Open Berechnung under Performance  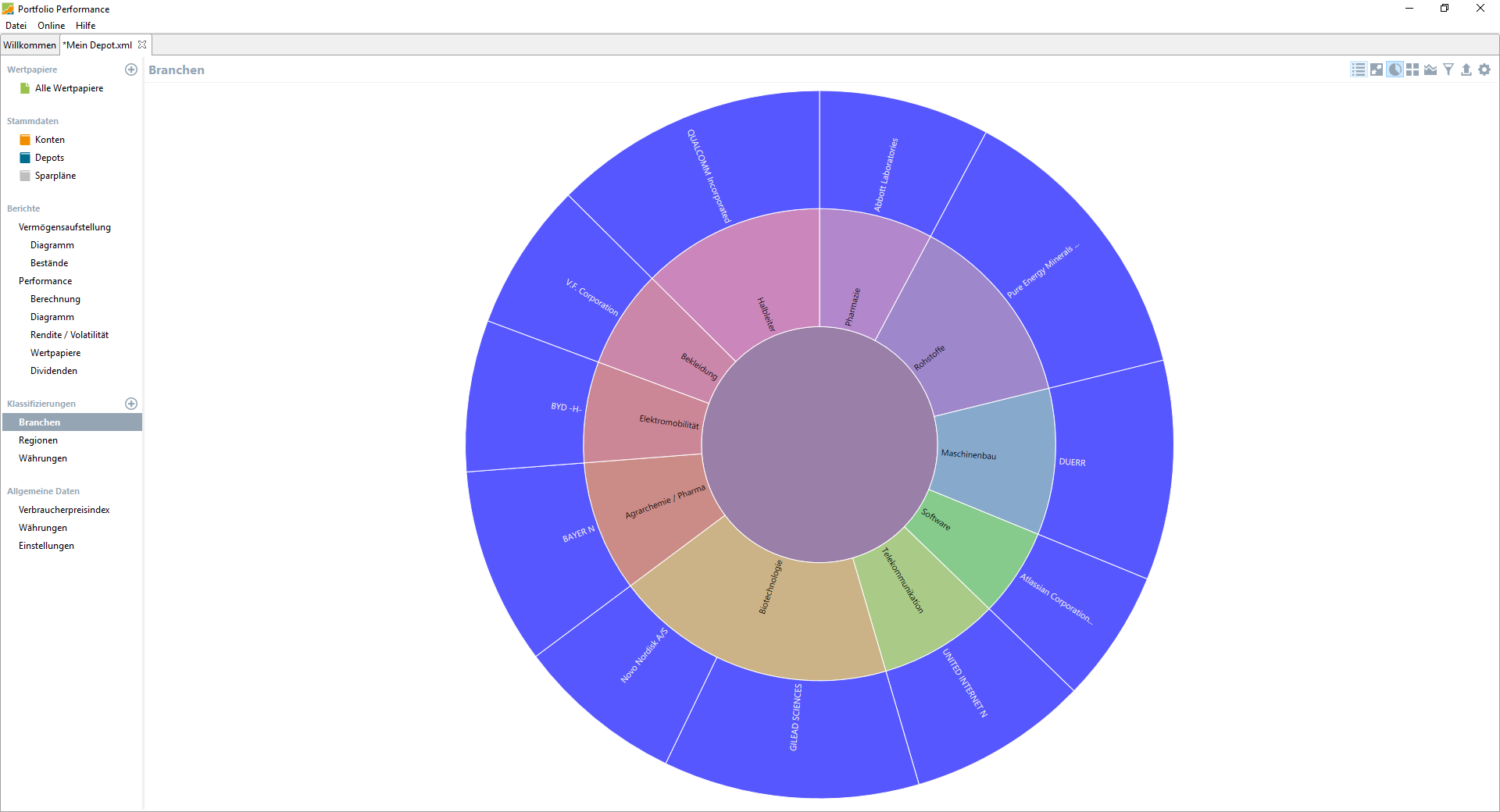55,299
